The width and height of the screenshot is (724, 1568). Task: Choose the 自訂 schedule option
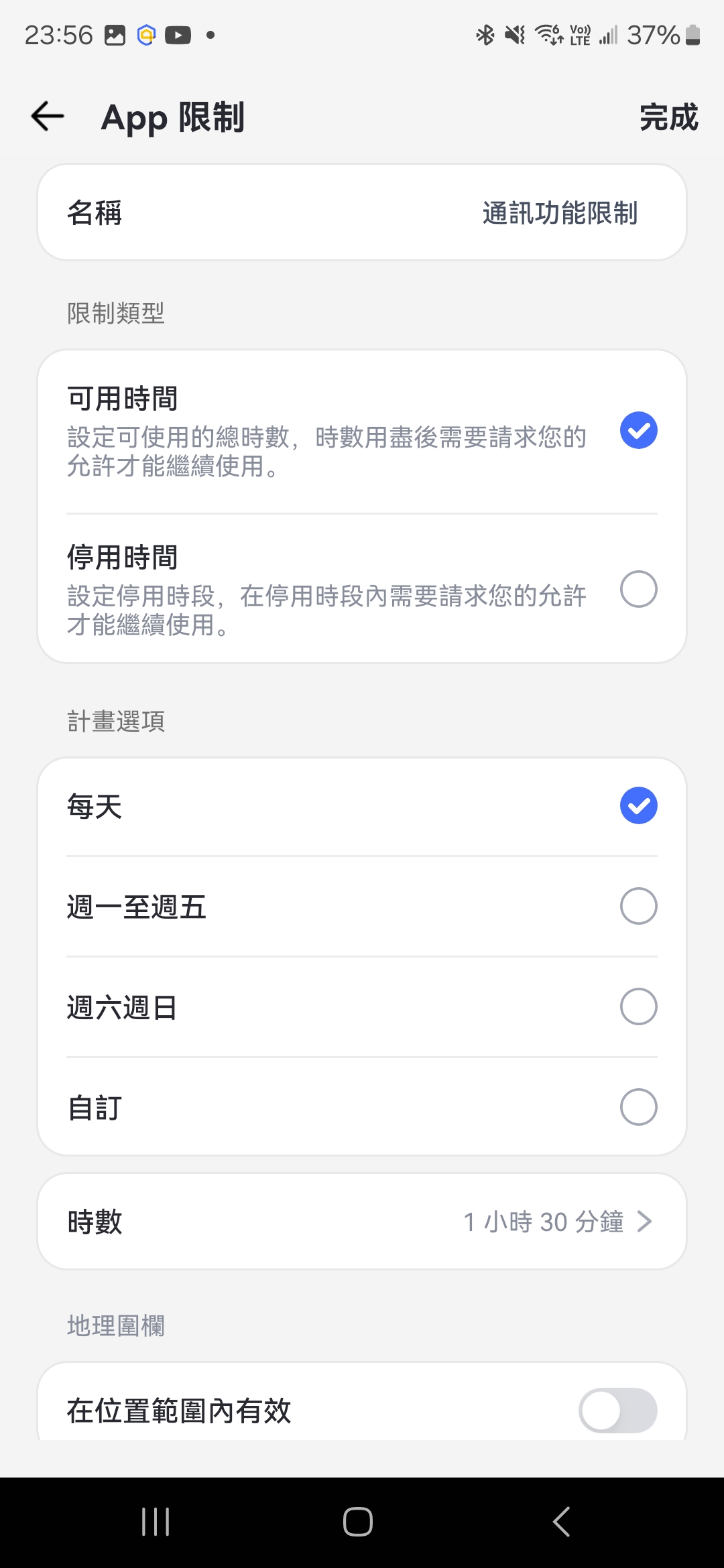[x=638, y=1107]
